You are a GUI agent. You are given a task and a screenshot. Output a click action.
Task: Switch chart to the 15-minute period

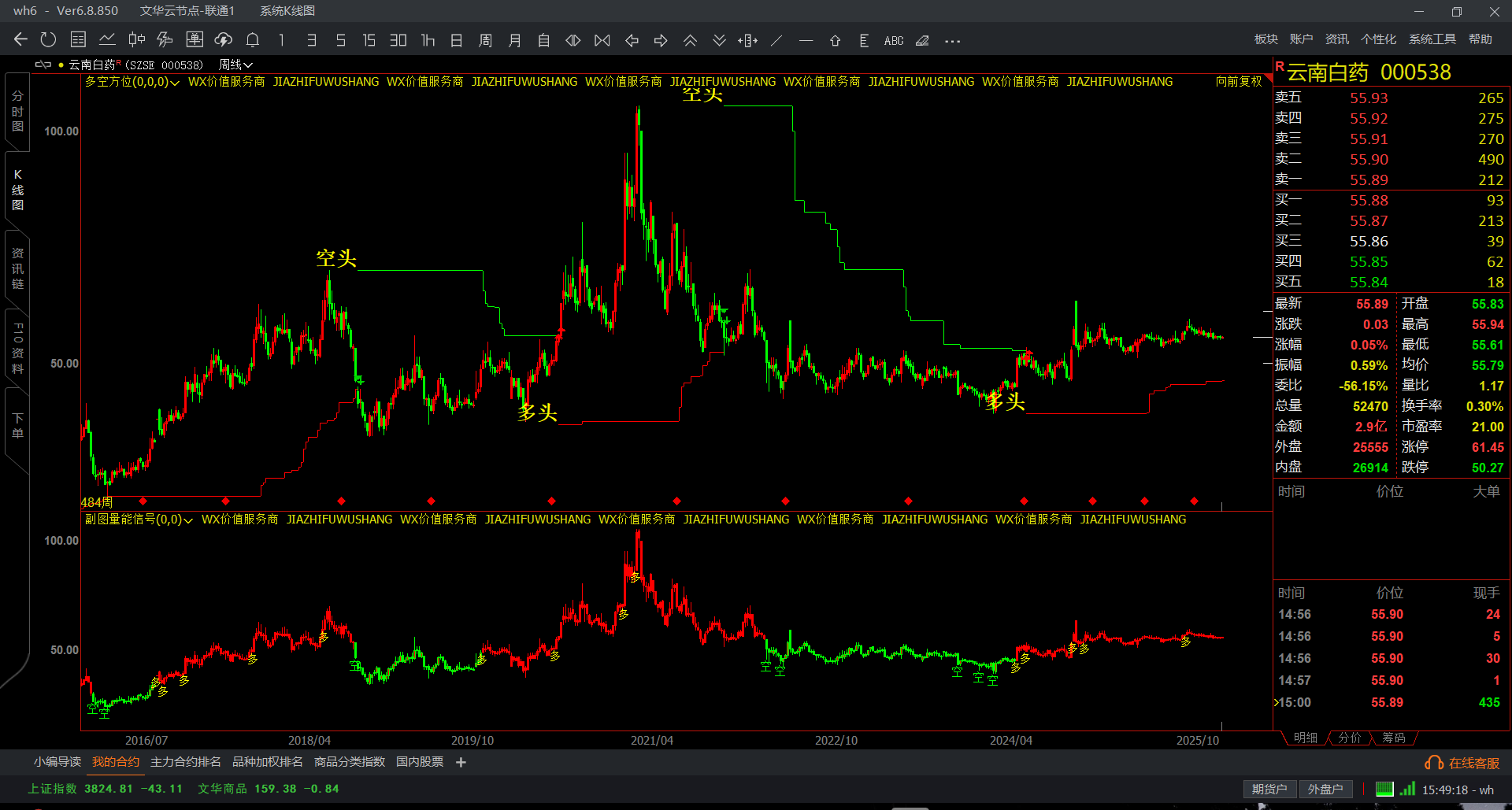coord(369,40)
